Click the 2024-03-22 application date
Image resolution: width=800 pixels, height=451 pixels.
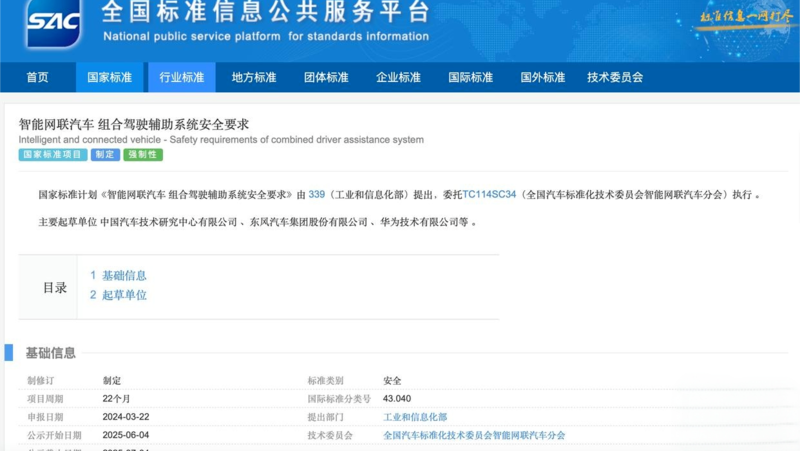[126, 417]
